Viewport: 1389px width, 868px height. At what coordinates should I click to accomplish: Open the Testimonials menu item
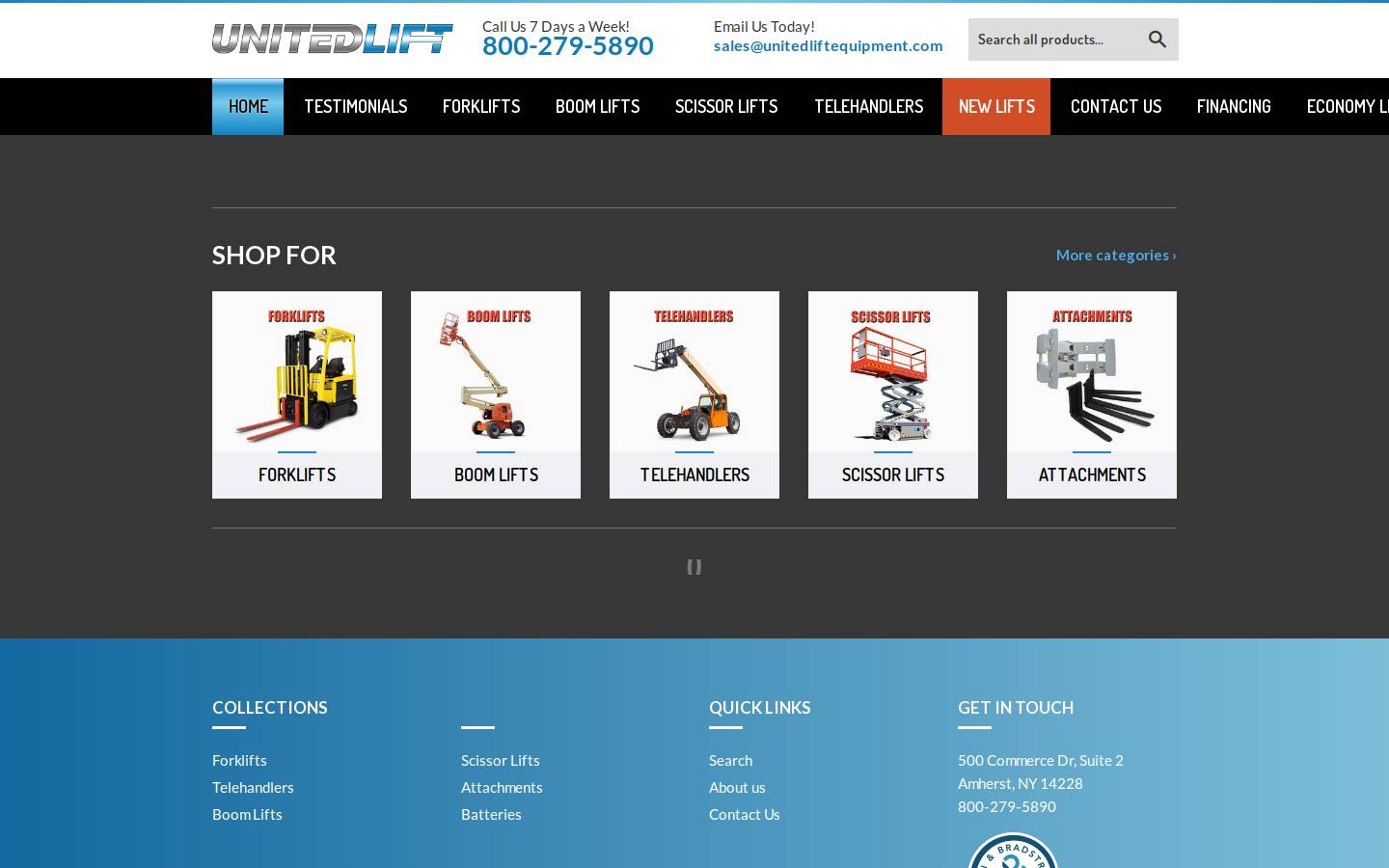point(356,106)
